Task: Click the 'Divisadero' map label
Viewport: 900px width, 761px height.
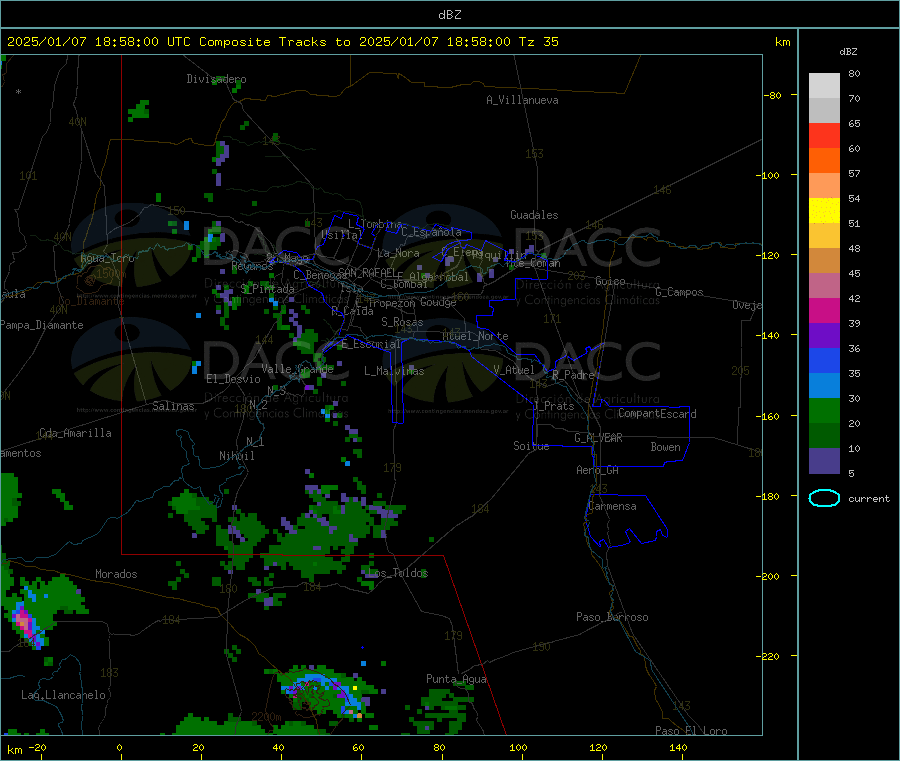Action: (x=216, y=79)
